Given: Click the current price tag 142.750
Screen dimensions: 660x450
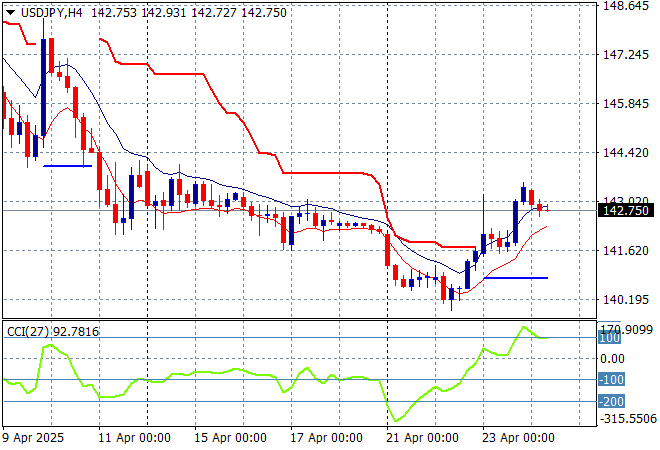Looking at the screenshot, I should point(626,210).
